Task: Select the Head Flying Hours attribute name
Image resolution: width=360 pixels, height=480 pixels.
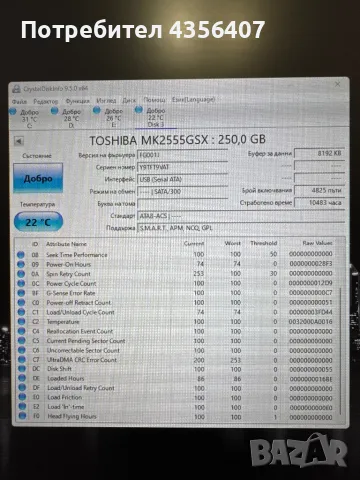Action: pos(72,416)
